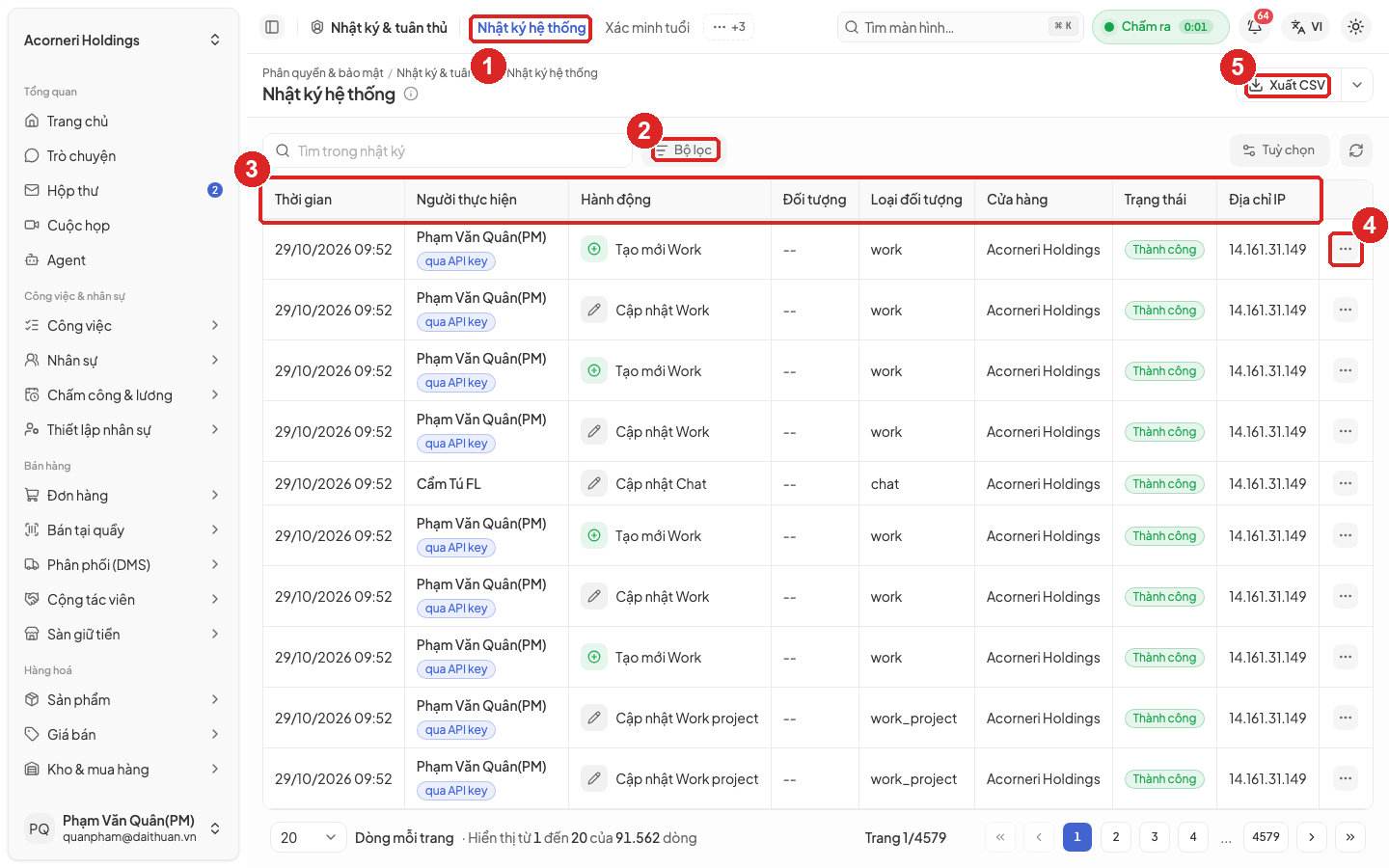Image resolution: width=1389 pixels, height=868 pixels.
Task: Click the info icon next to the Nhật ký hệ thống title
Action: click(411, 94)
